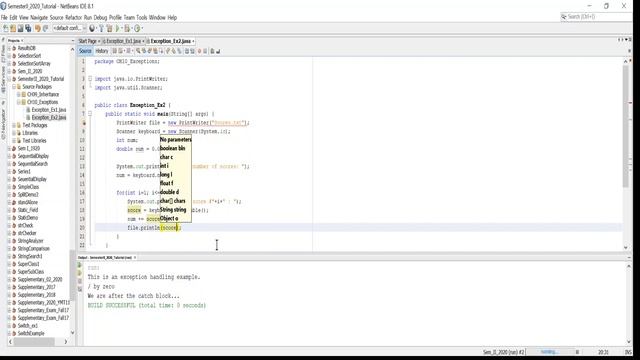Click the Re-run icon in Output panel

point(80,265)
